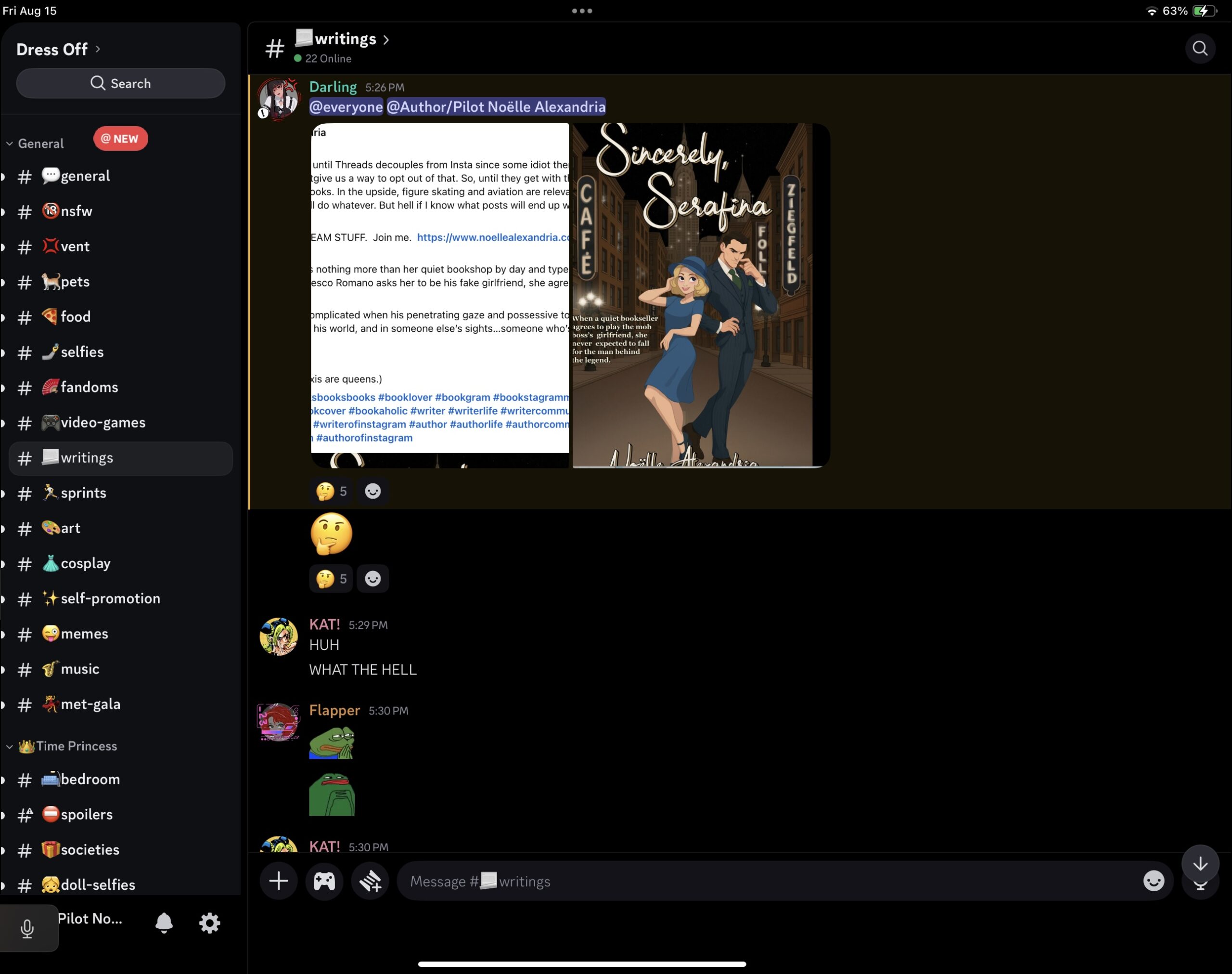Screen dimensions: 1232x974
Task: Click the @ NEW mentions badge
Action: 120,139
